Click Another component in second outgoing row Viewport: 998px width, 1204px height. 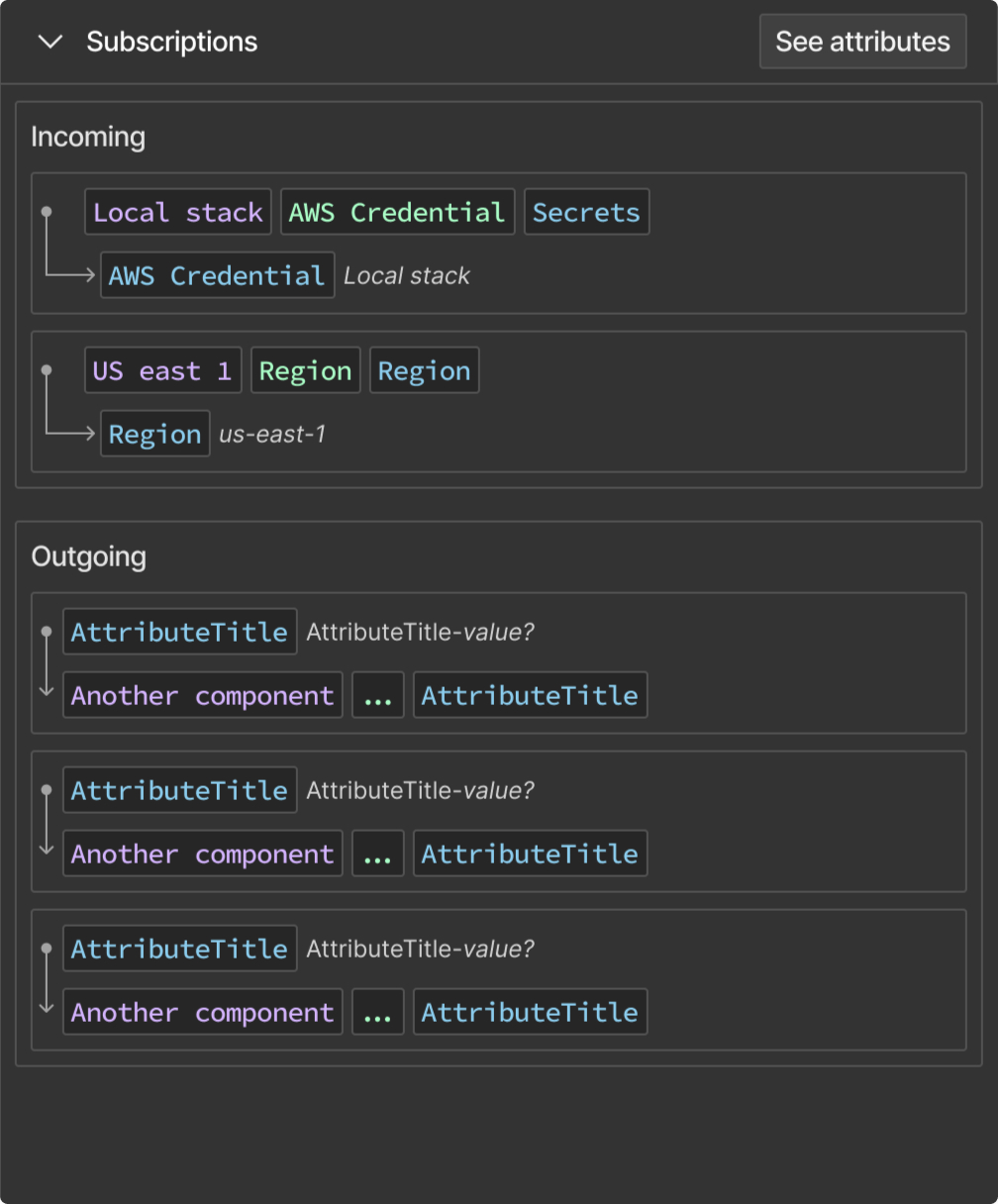point(202,853)
